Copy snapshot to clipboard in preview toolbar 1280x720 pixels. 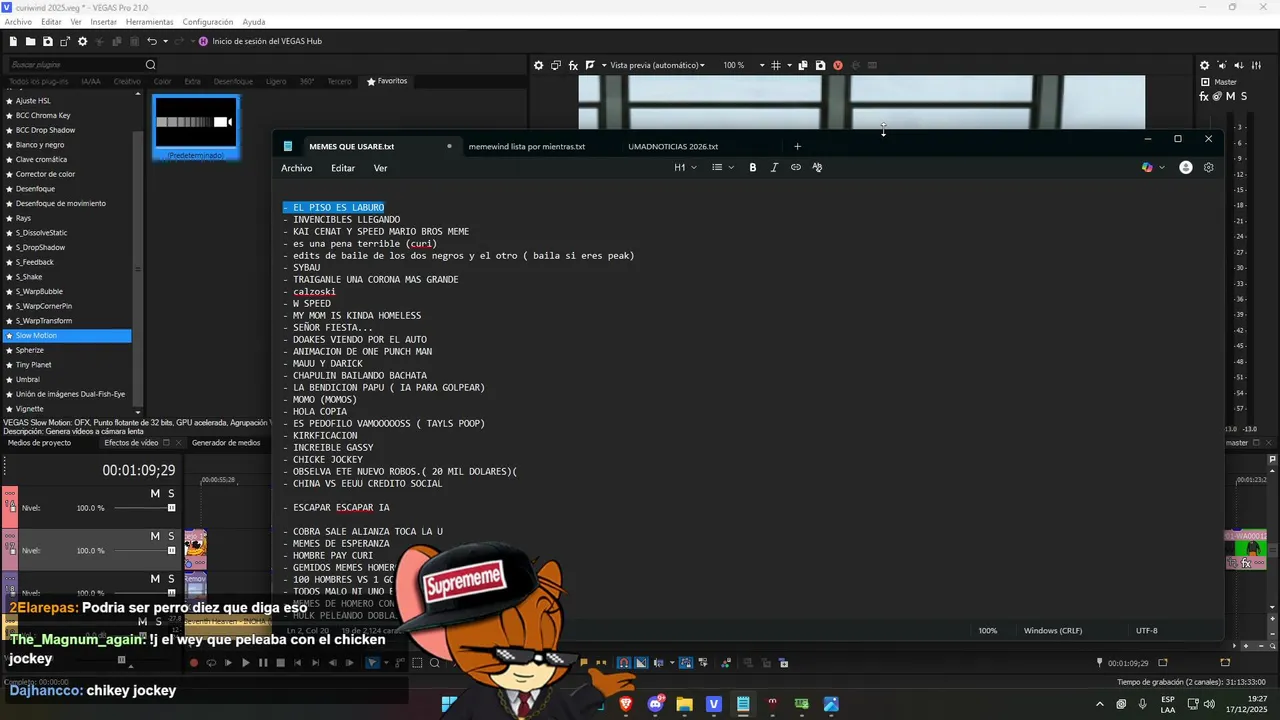click(803, 65)
